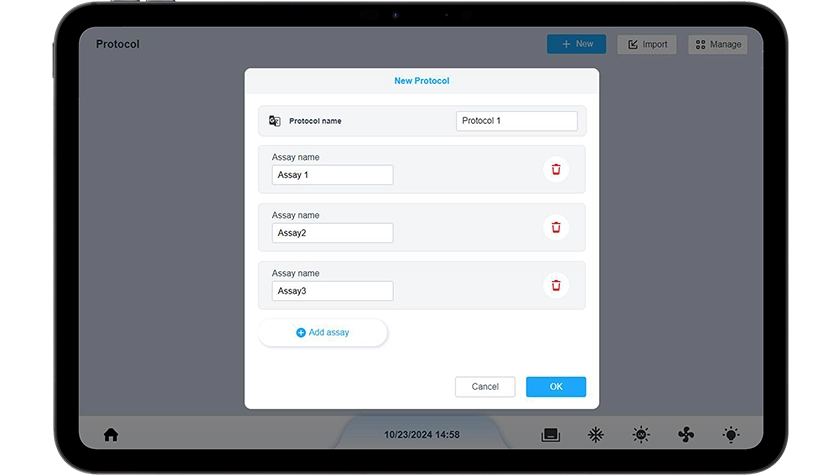The image size is (840, 475).
Task: Click the Protocol page heading
Action: pyautogui.click(x=117, y=44)
